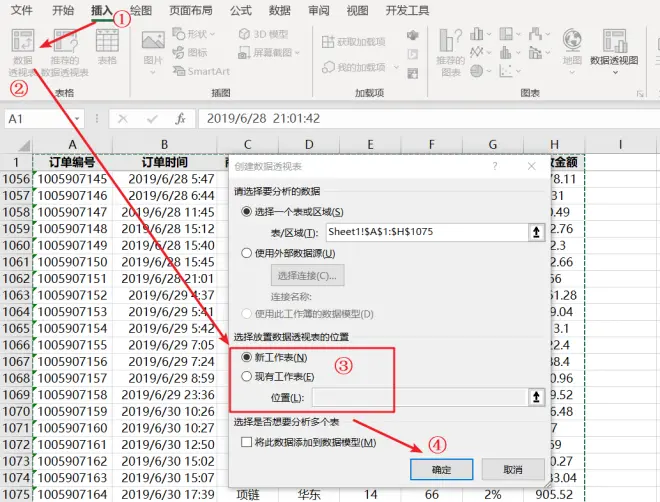Switch to the 公式 (Formulas) tab
The height and width of the screenshot is (502, 660).
click(x=241, y=10)
